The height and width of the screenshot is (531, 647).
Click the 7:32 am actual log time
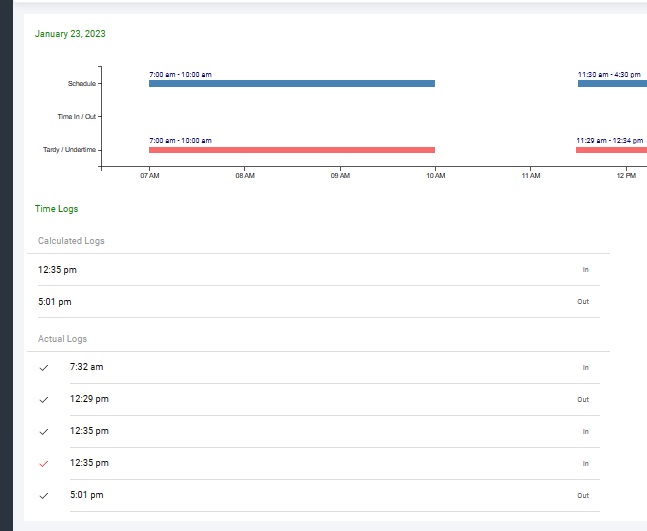click(x=86, y=367)
